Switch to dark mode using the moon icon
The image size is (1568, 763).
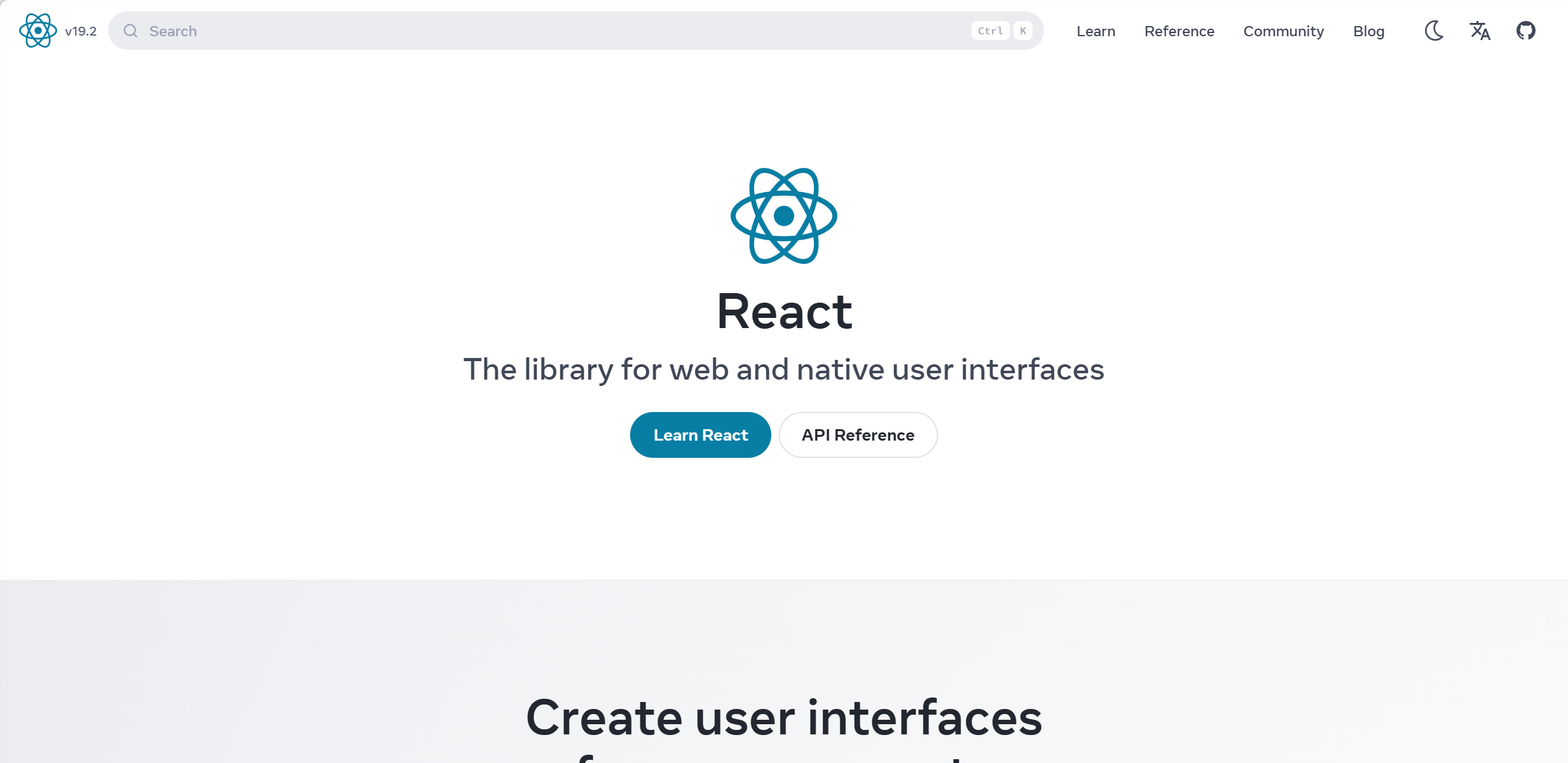coord(1434,31)
